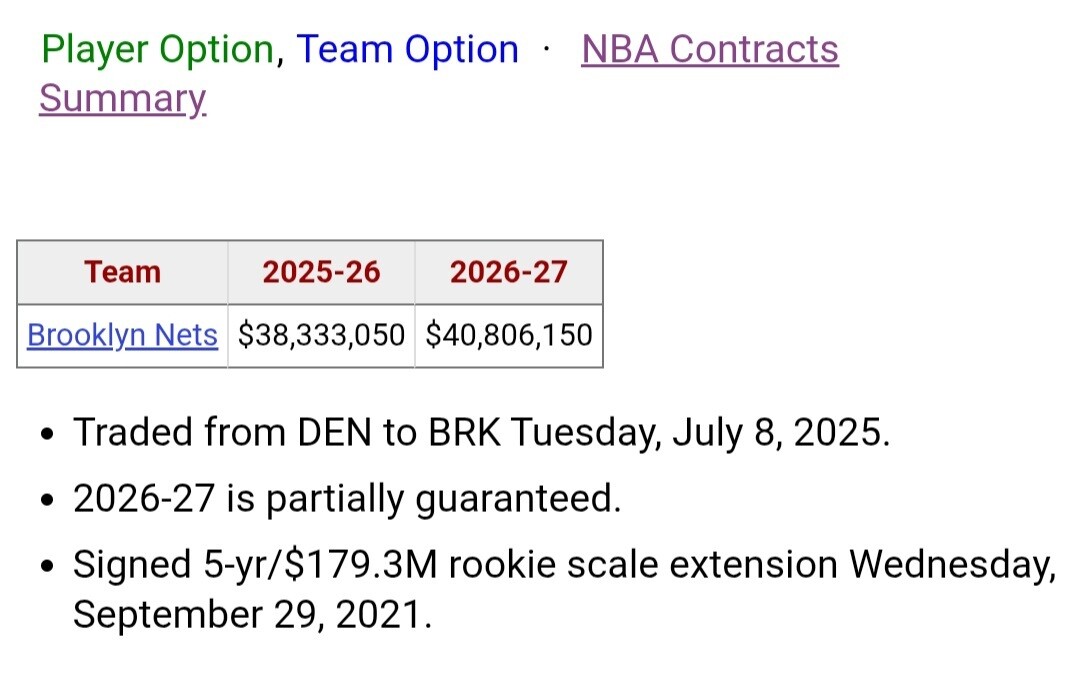The width and height of the screenshot is (1080, 678).
Task: Open the Brooklyn Nets team link
Action: click(122, 335)
